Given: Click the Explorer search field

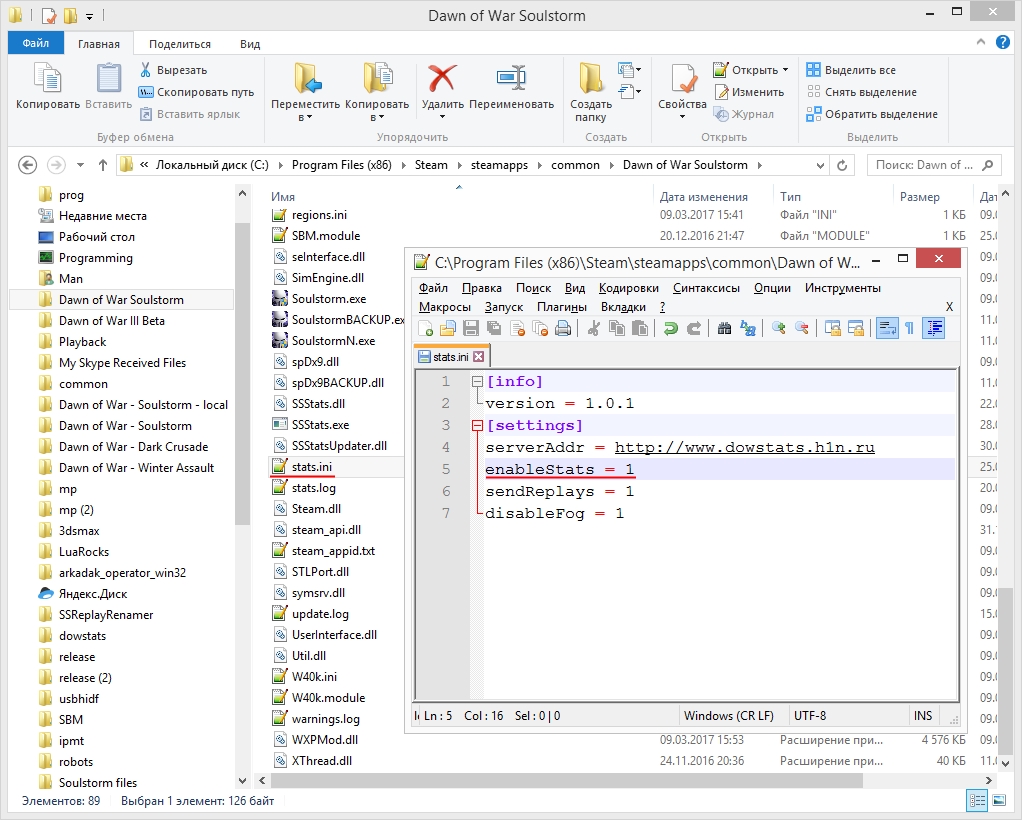Looking at the screenshot, I should [934, 165].
